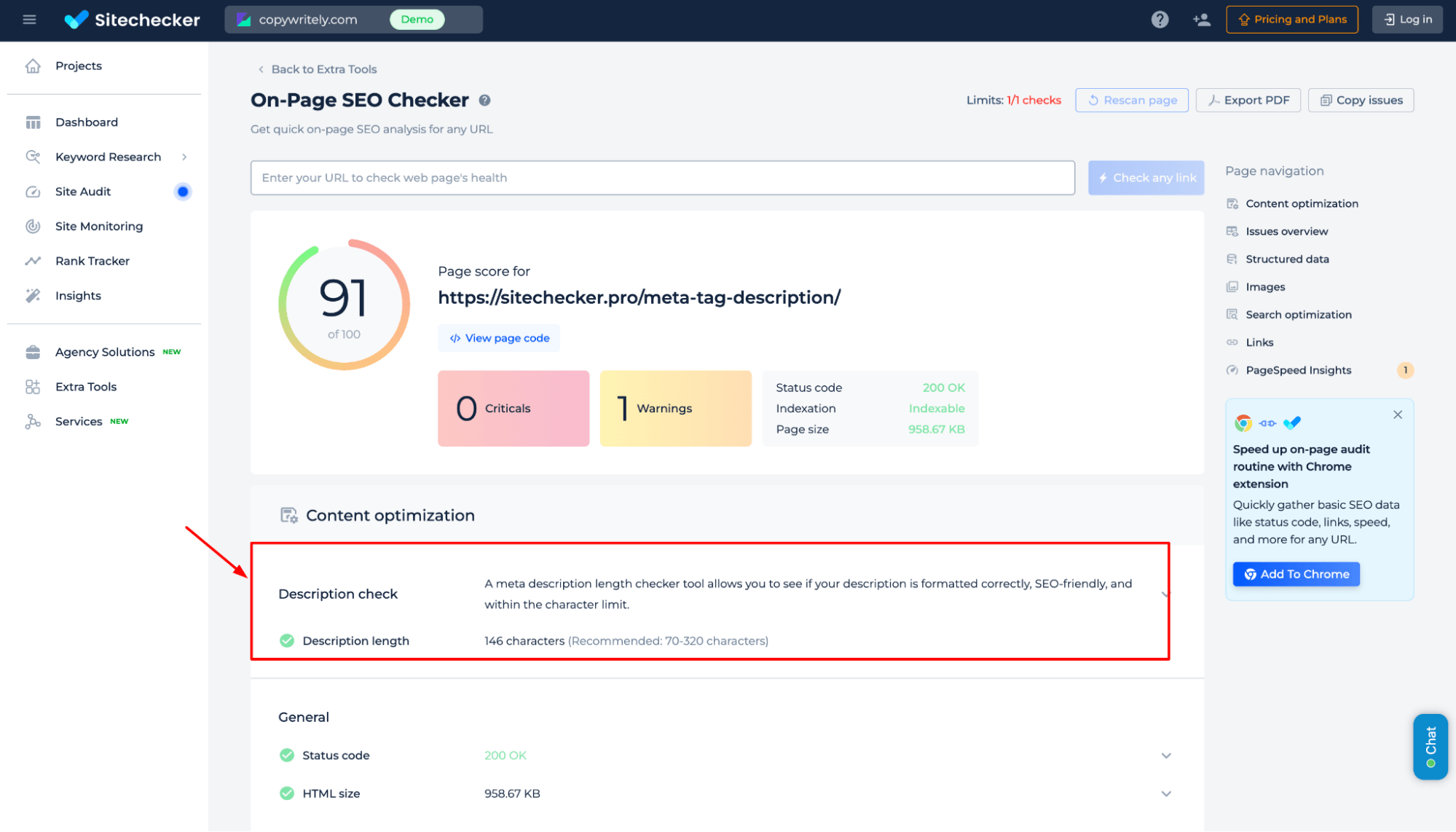
Task: Click the 0 Criticals card
Action: pyautogui.click(x=513, y=409)
